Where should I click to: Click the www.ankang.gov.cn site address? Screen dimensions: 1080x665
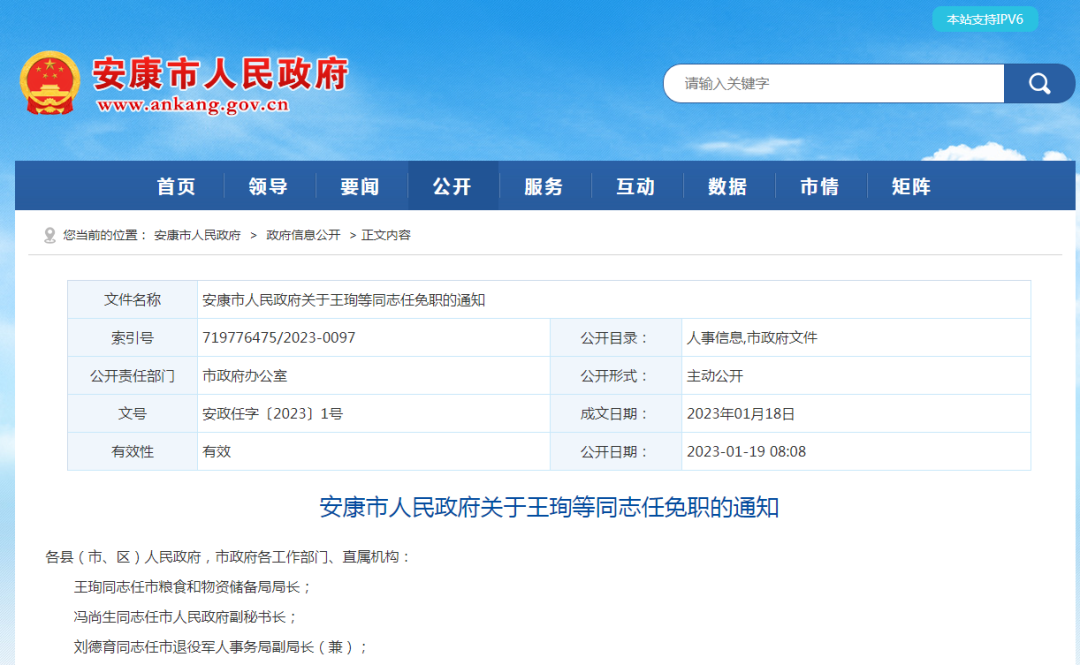coord(192,105)
